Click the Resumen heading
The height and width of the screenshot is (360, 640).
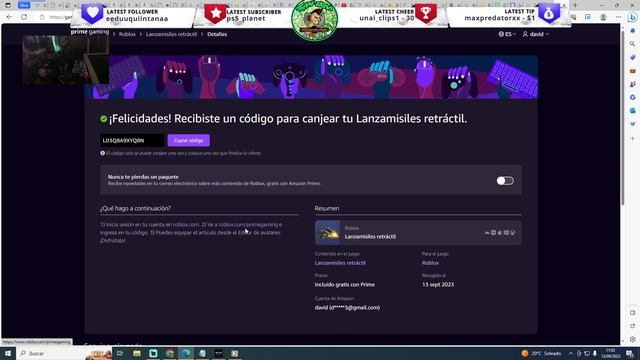click(x=327, y=208)
